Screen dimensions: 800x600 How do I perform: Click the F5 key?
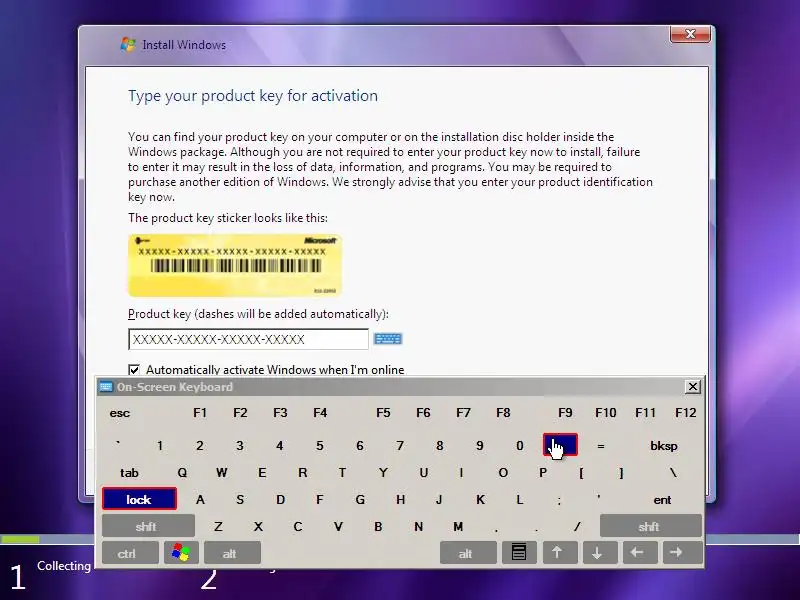pos(383,413)
